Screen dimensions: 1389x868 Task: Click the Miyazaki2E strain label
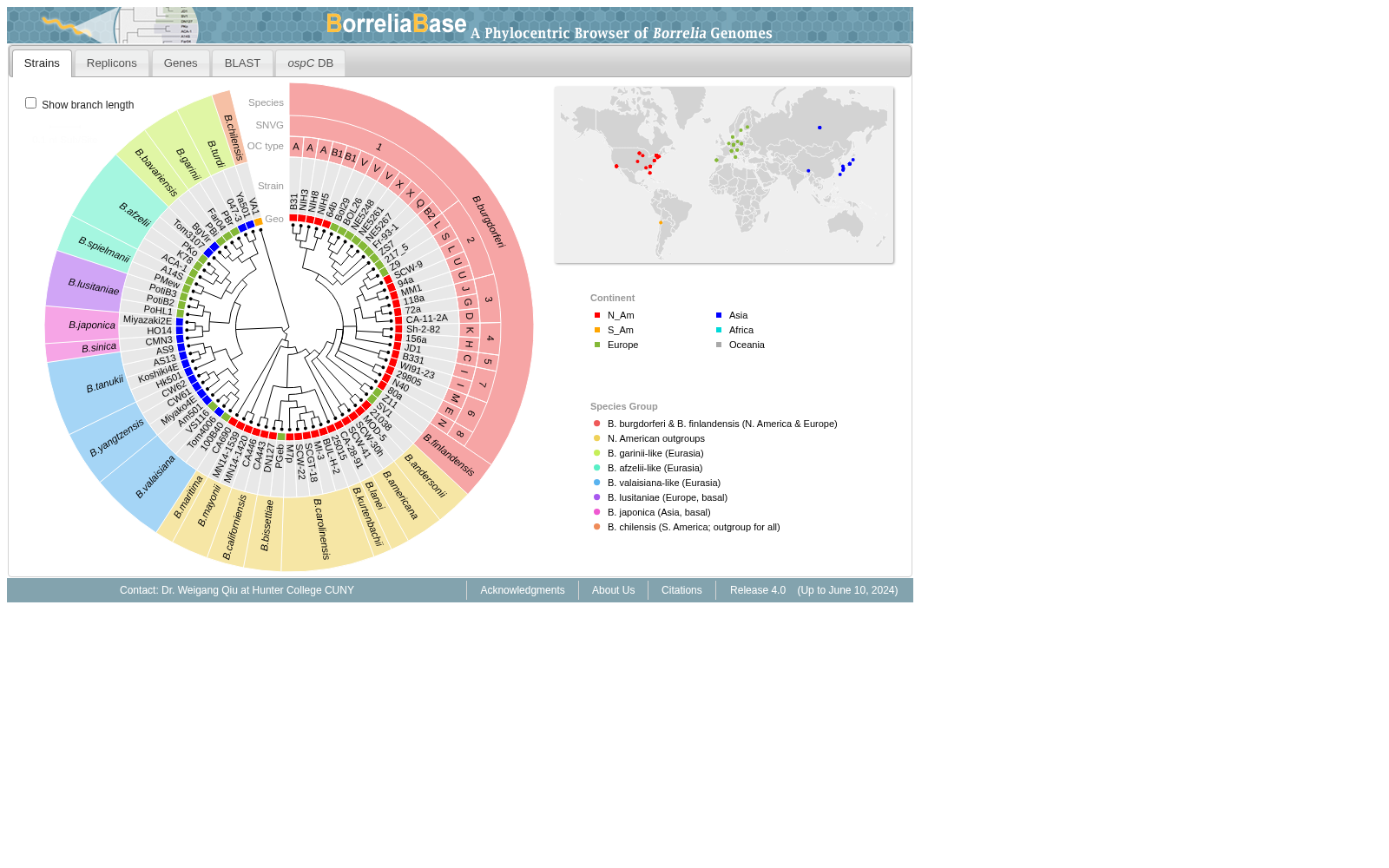coord(148,320)
